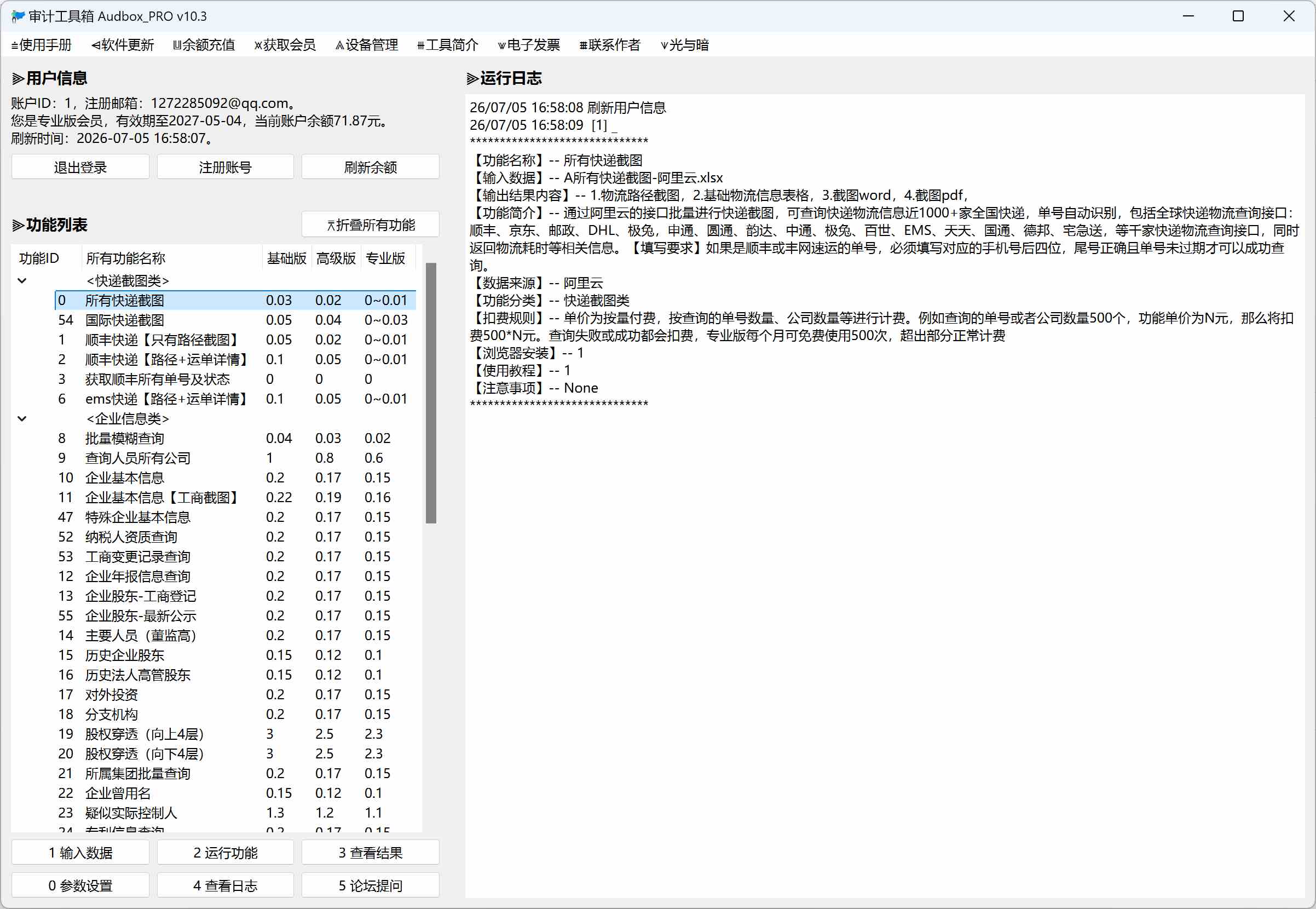This screenshot has width=1316, height=909.
Task: Select ems快递【路径+运单详情】 row
Action: 235,399
